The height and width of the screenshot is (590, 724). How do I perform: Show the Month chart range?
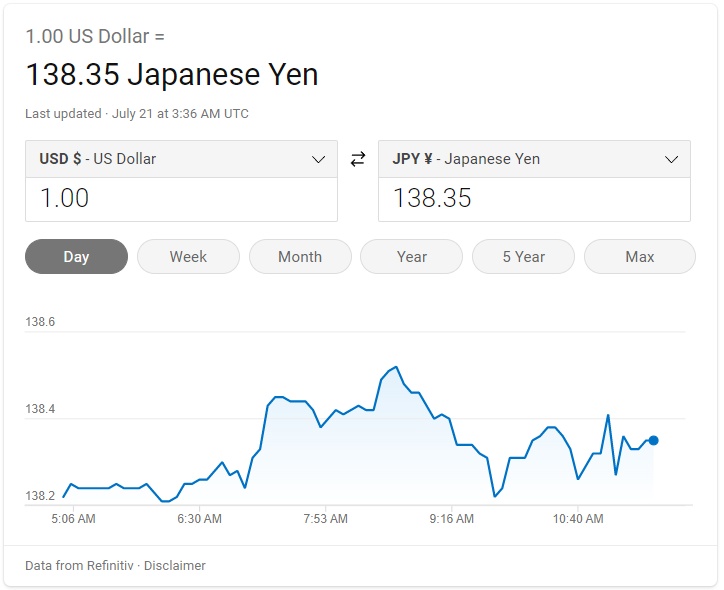tap(300, 256)
